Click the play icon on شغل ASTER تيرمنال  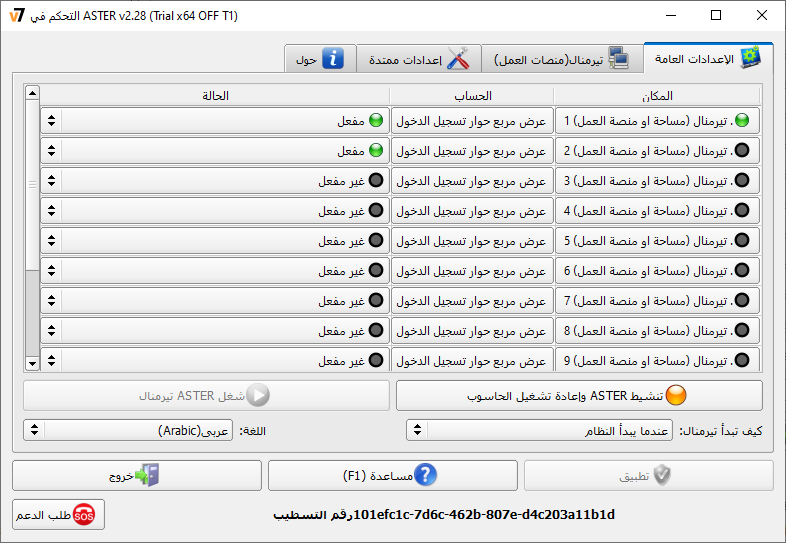259,395
